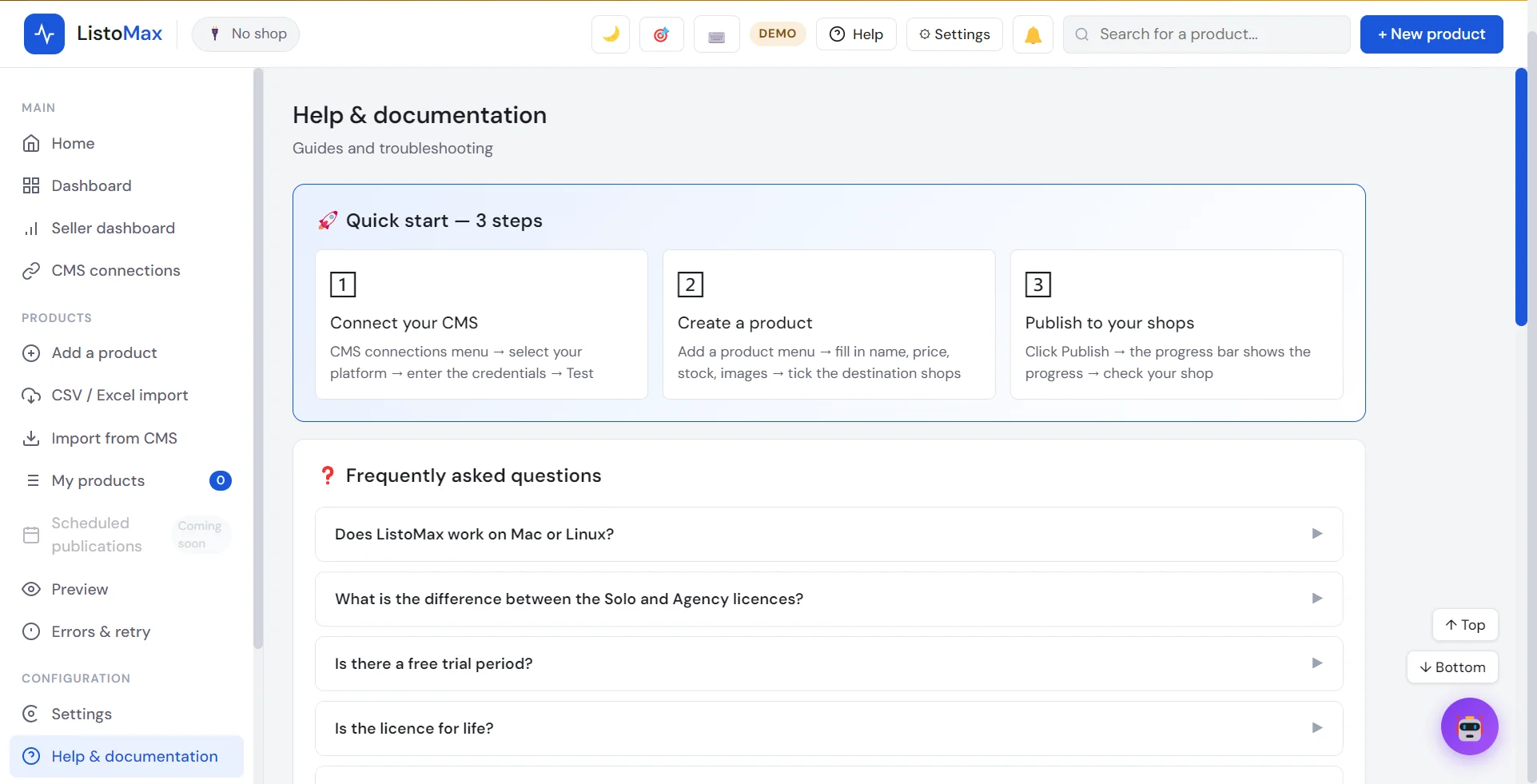Open CMS connections page

126,270
